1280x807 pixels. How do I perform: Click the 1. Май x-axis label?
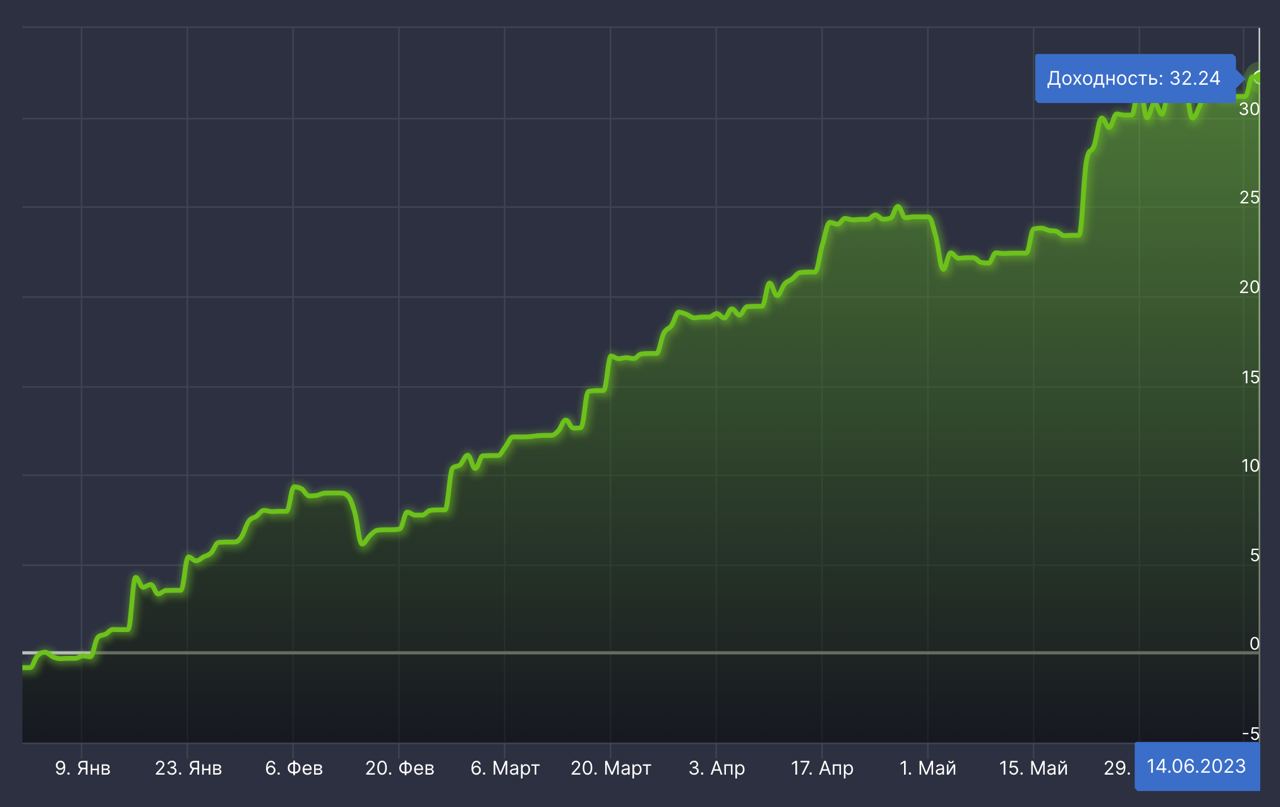[x=928, y=768]
